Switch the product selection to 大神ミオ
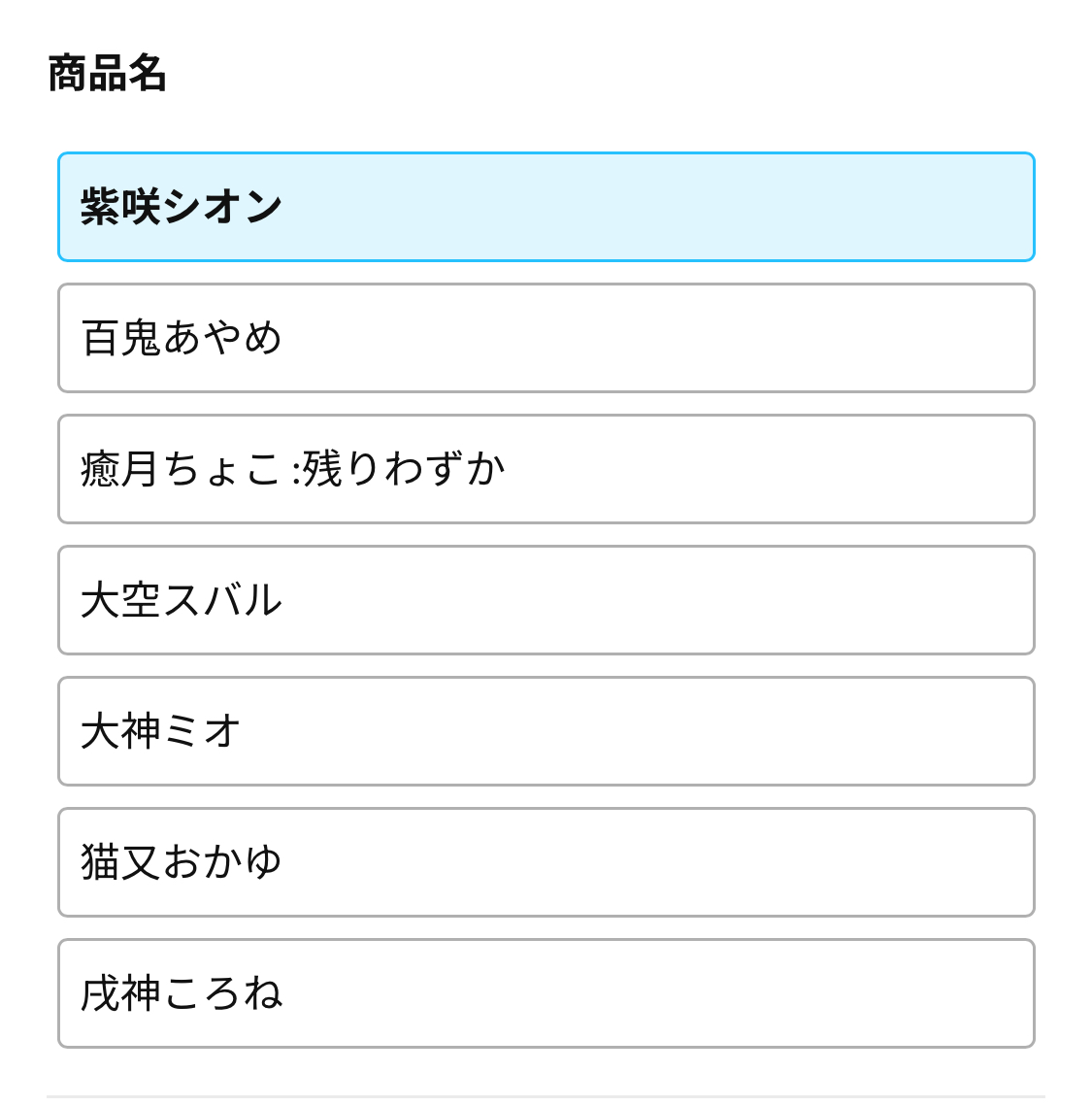Viewport: 1092px width, 1106px height. pos(546,731)
